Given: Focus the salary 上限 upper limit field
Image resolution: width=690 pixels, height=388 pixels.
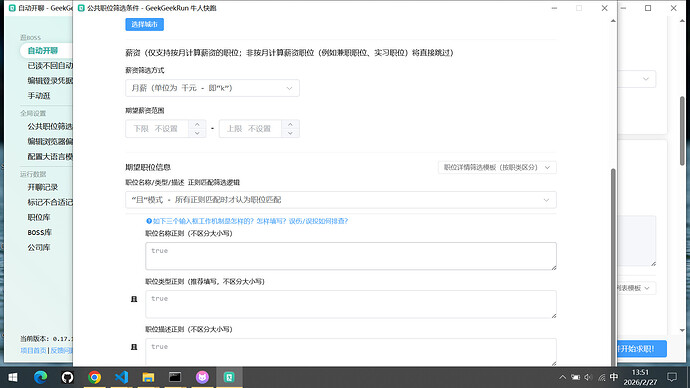Looking at the screenshot, I should 250,128.
